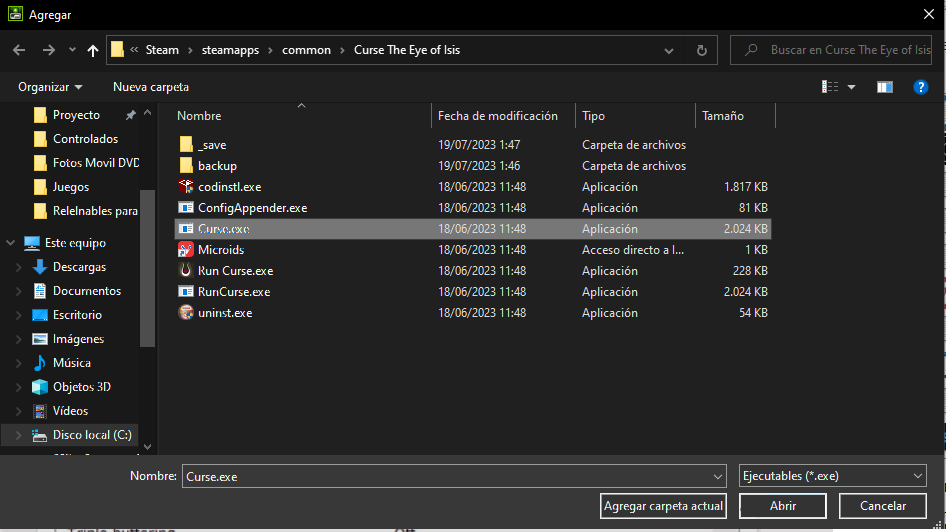Click 'Acceso directo a l...' type text
Image resolution: width=946 pixels, height=532 pixels.
pos(633,250)
